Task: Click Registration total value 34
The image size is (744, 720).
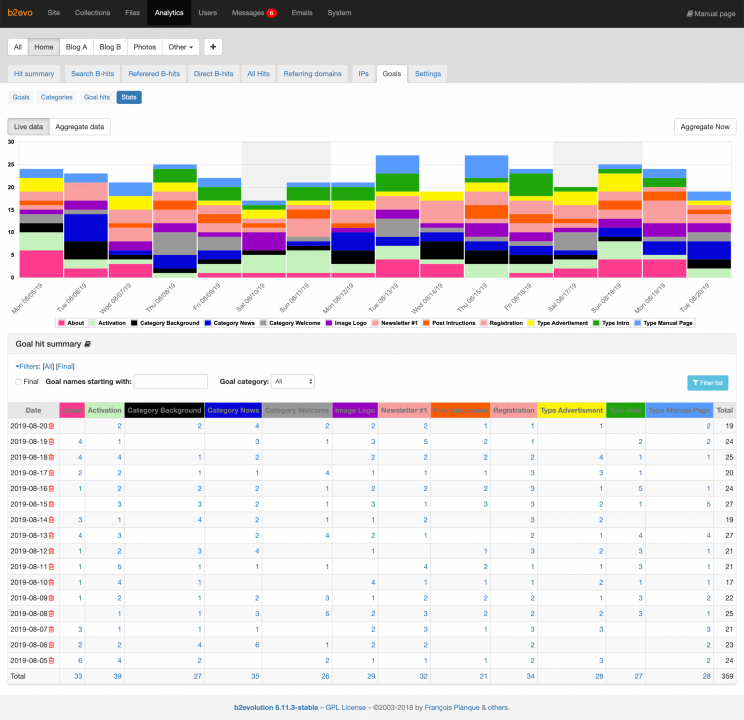Action: pyautogui.click(x=530, y=676)
